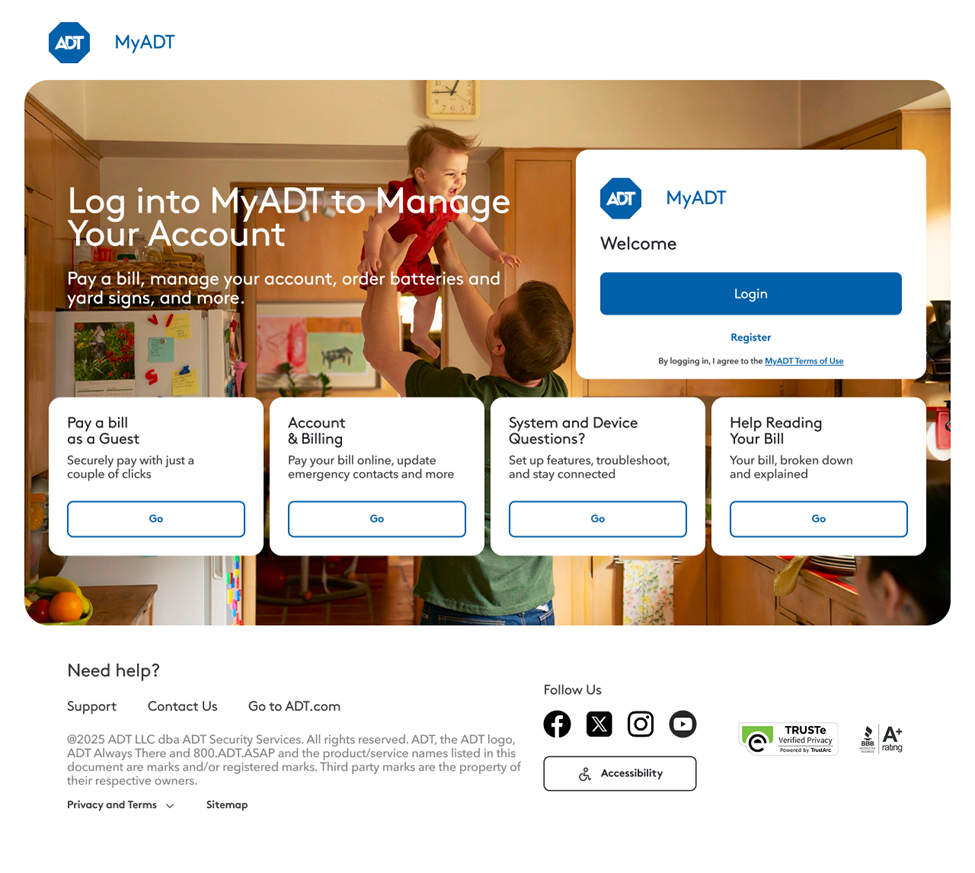The width and height of the screenshot is (975, 873).
Task: Click the copyright notice paragraph
Action: [x=293, y=760]
